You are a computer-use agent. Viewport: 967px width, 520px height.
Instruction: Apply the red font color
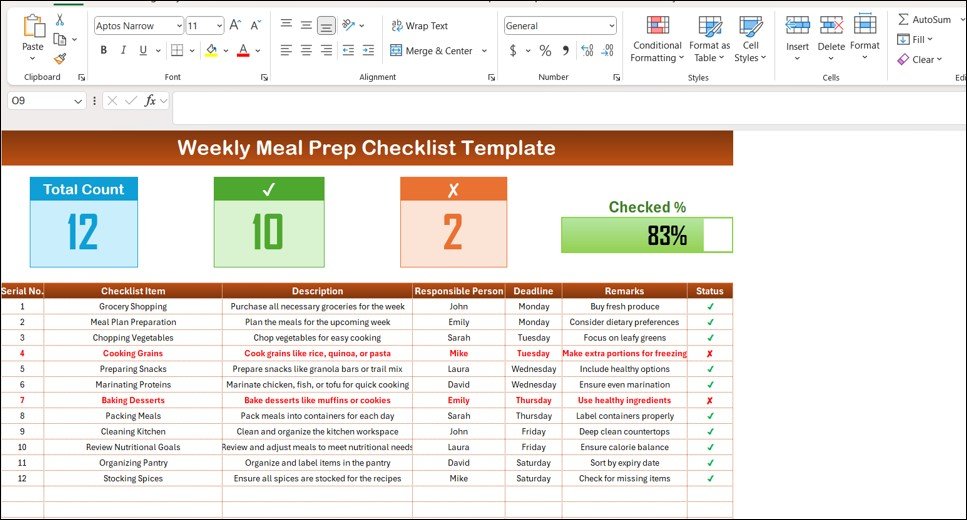[243, 51]
